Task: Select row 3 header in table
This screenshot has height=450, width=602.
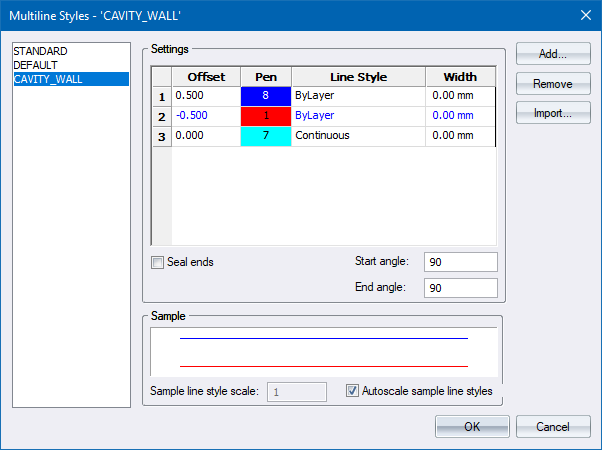Action: [161, 135]
